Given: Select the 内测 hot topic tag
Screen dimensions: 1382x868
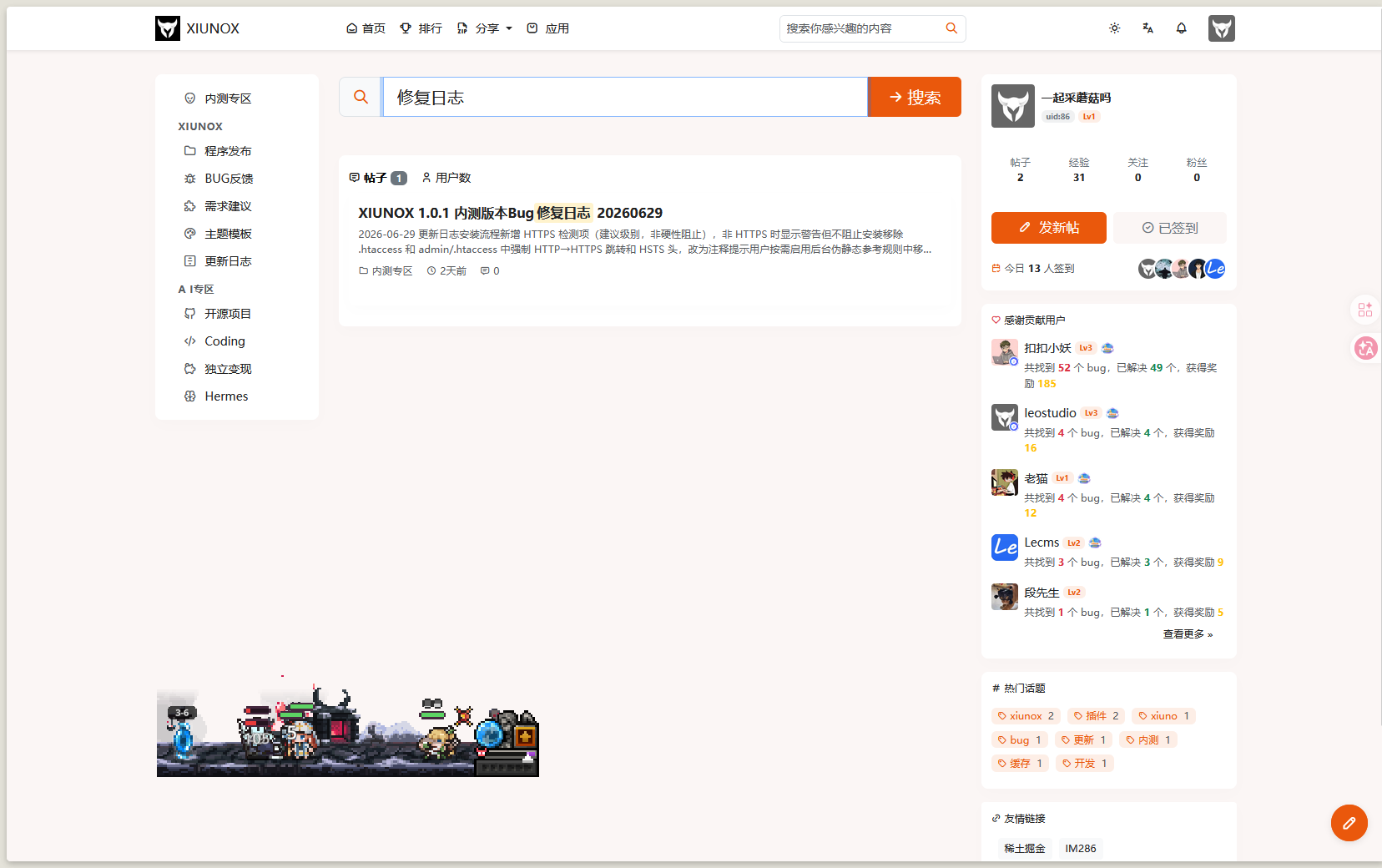Looking at the screenshot, I should coord(1148,740).
